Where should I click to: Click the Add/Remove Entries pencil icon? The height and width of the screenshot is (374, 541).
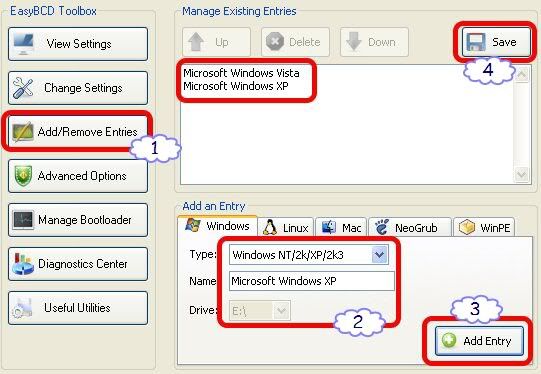[x=23, y=132]
